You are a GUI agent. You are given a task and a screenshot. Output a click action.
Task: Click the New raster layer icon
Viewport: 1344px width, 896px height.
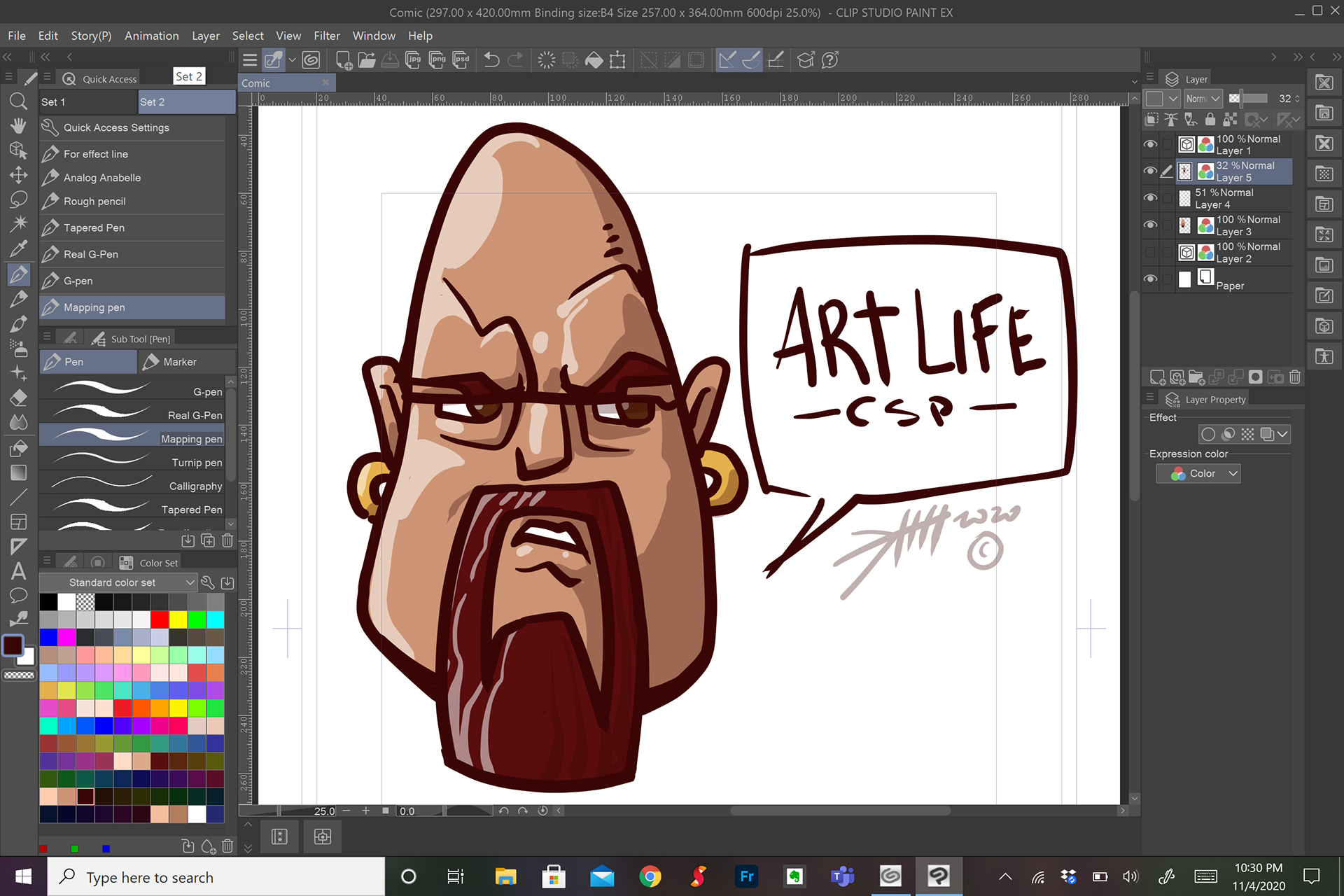(x=1158, y=377)
